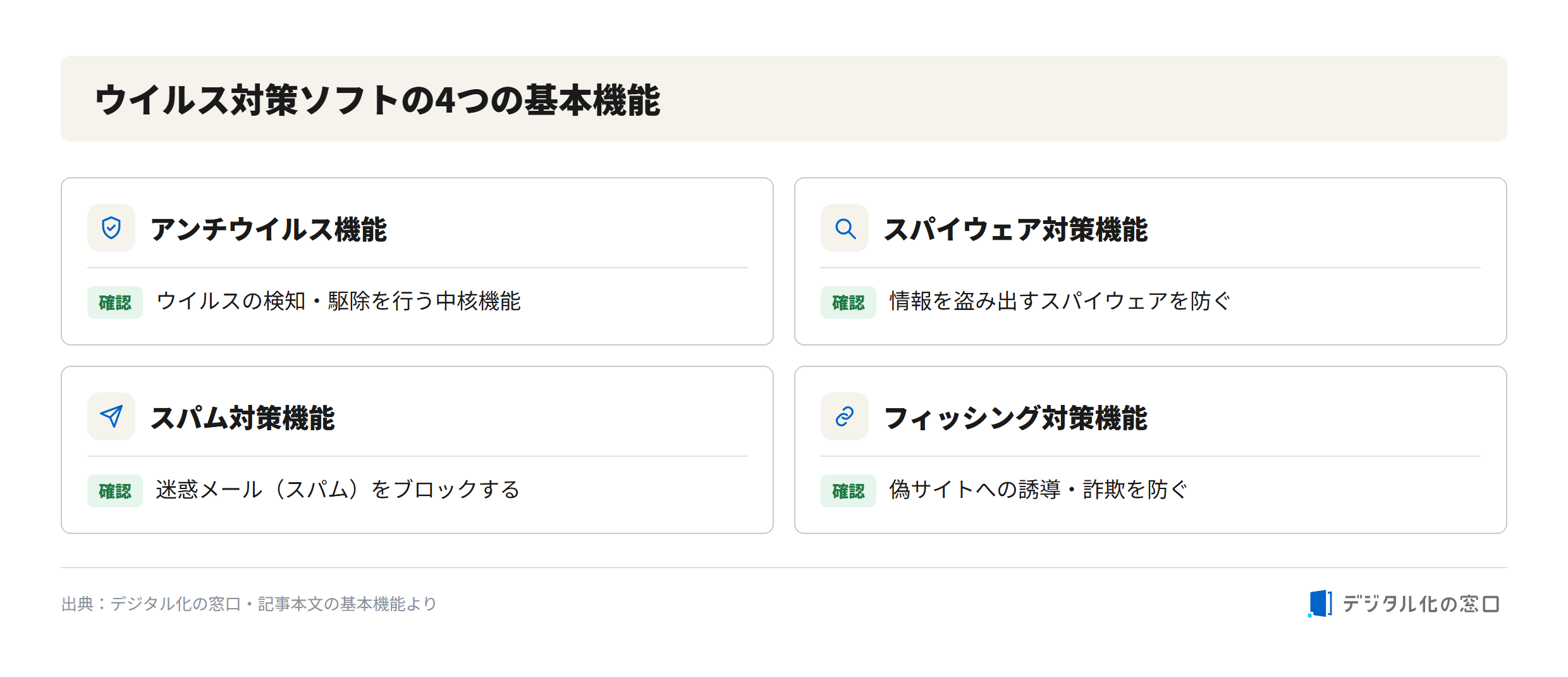Click the paper plane icon for スパム対策機能
Viewport: 1568px width, 677px height.
pos(111,416)
